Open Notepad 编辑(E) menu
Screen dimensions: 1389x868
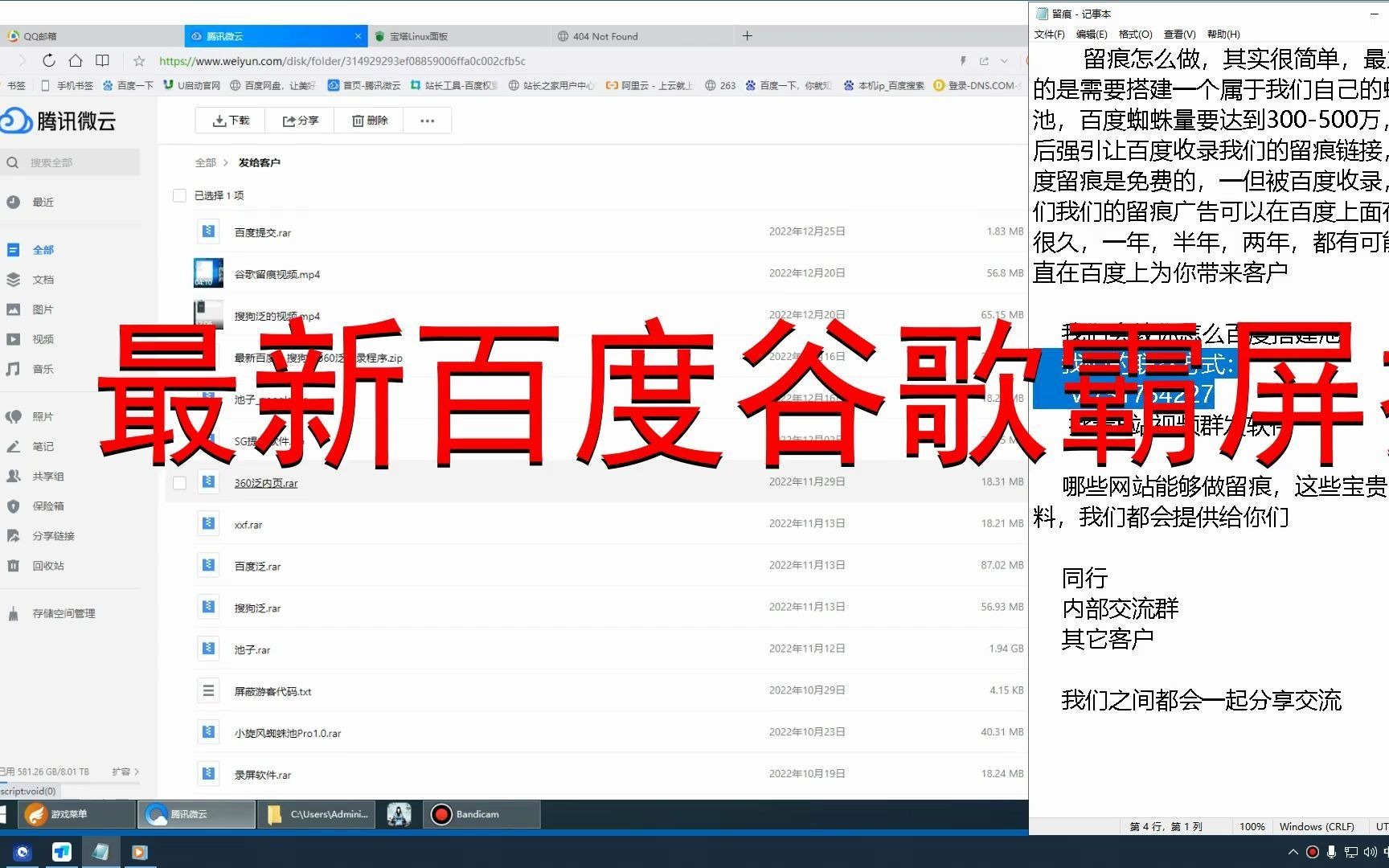pyautogui.click(x=1092, y=34)
